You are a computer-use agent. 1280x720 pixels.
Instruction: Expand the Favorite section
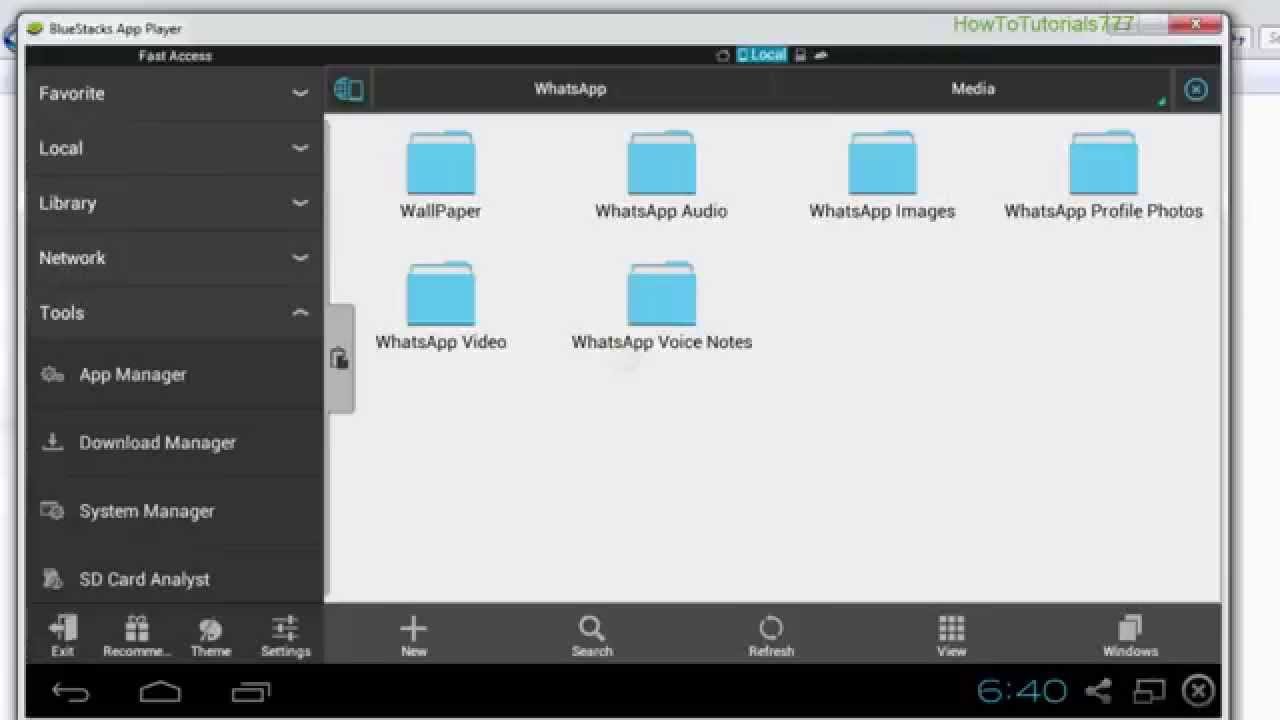click(174, 93)
